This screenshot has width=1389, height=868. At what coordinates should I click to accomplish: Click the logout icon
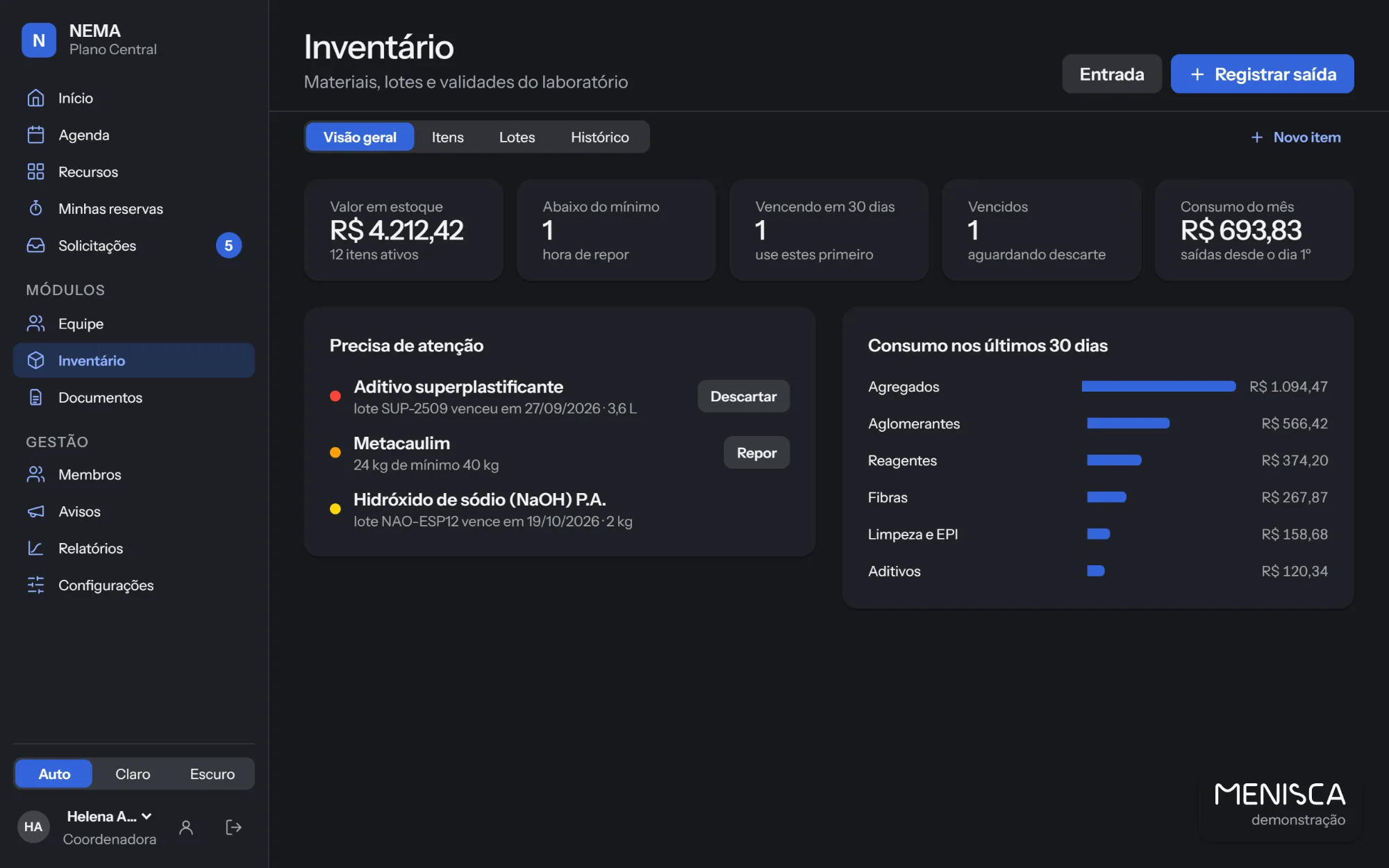click(x=234, y=827)
